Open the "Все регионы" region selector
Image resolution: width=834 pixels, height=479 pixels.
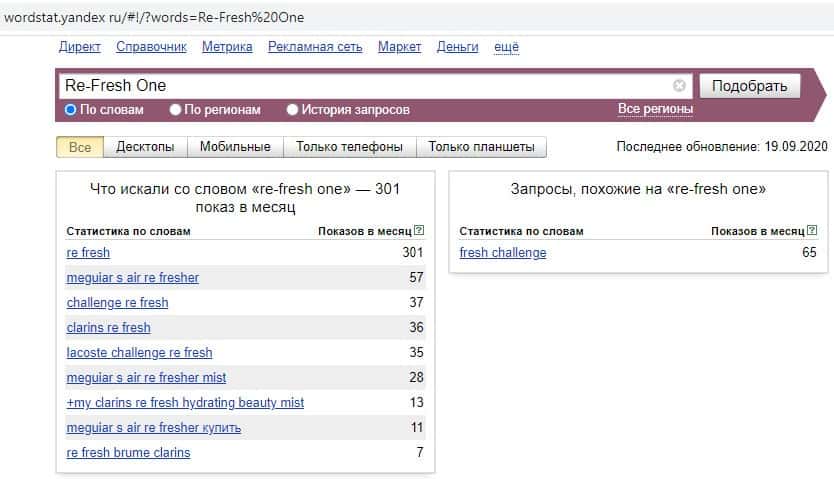pos(655,109)
